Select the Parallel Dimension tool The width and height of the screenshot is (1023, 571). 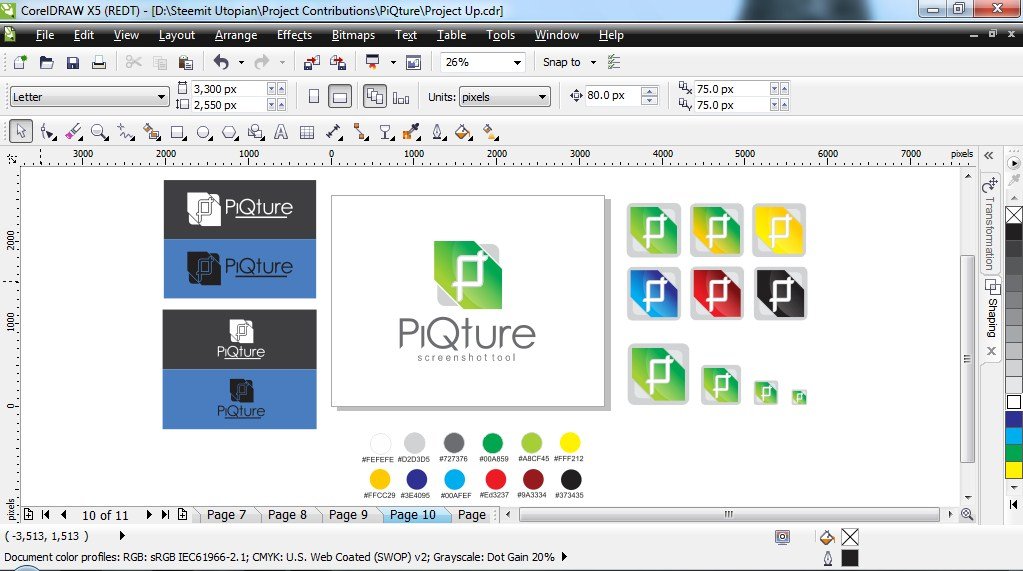pos(333,132)
